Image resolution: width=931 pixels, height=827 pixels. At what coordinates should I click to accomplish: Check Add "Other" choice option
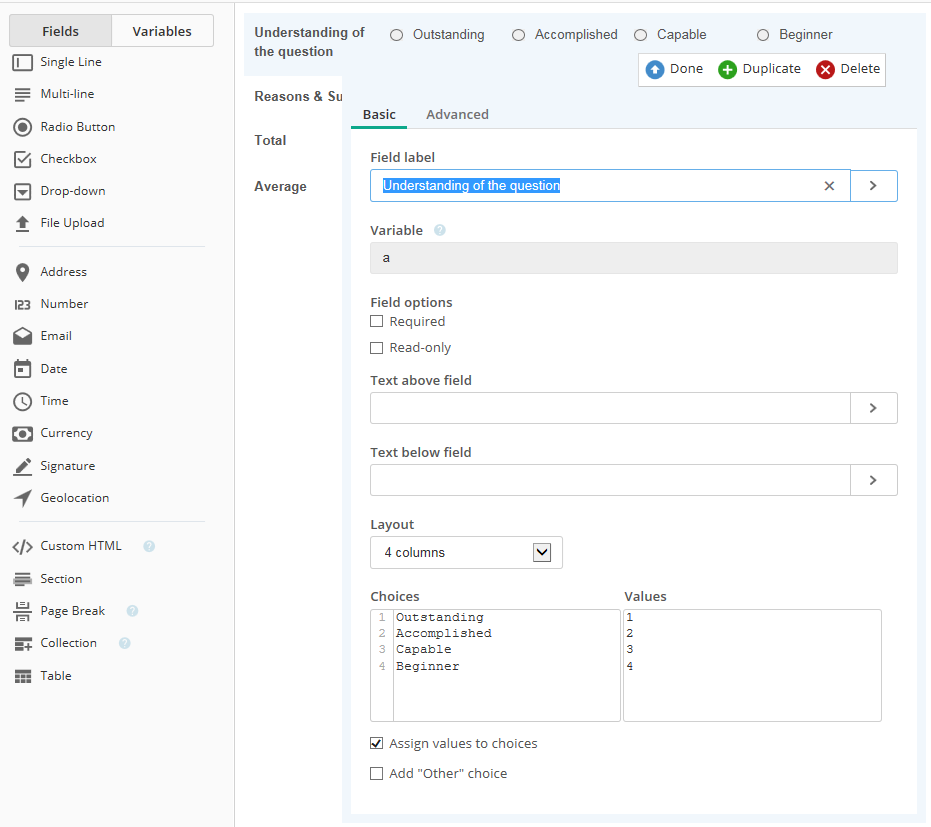click(x=376, y=773)
